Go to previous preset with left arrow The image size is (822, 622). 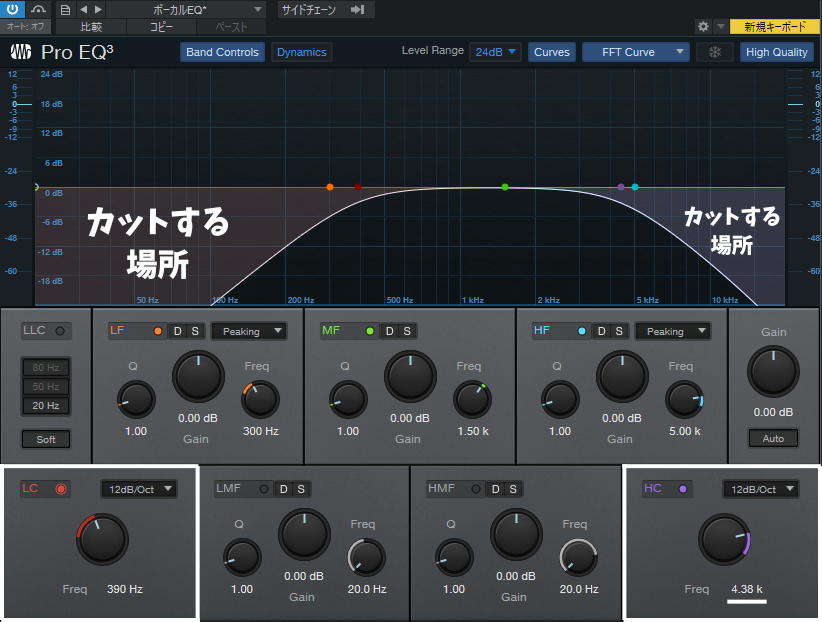coord(83,9)
